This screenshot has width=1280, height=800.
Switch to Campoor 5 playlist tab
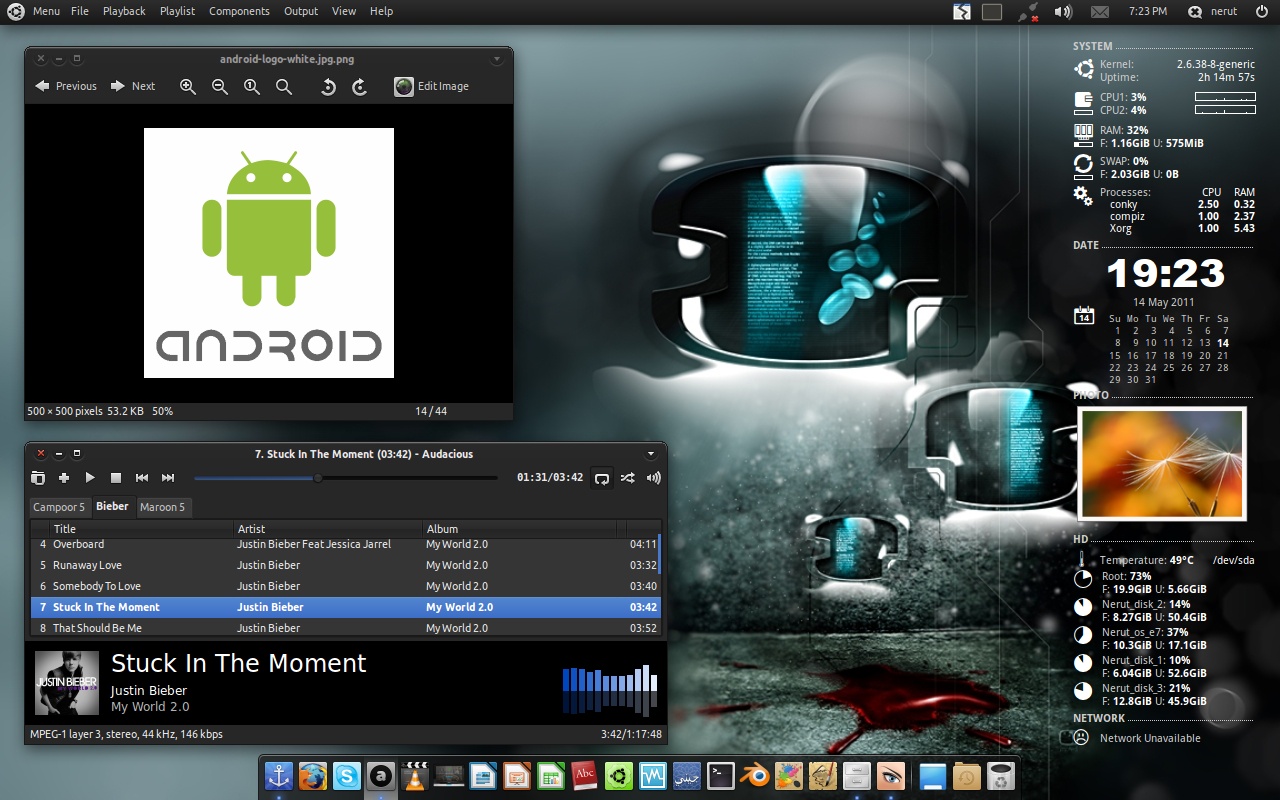pyautogui.click(x=59, y=507)
